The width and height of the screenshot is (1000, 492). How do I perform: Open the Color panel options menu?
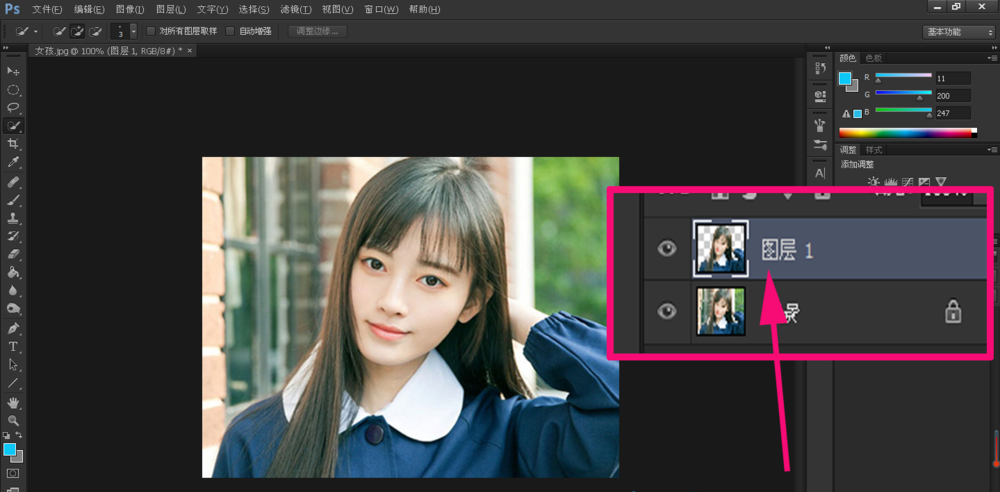pos(992,58)
